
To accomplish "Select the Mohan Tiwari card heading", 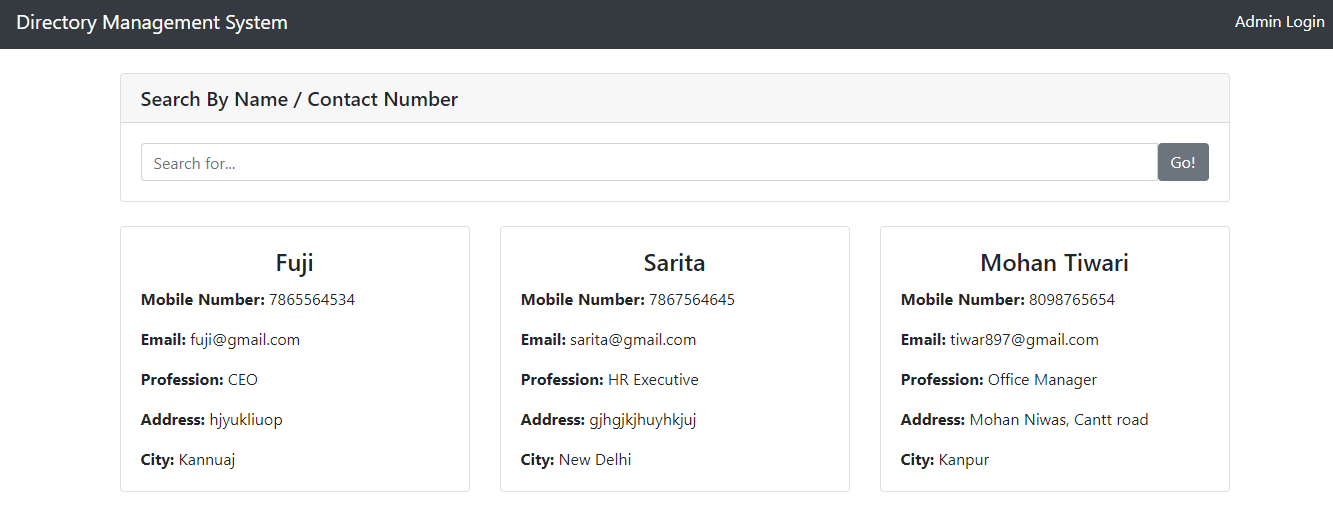I will click(1055, 263).
